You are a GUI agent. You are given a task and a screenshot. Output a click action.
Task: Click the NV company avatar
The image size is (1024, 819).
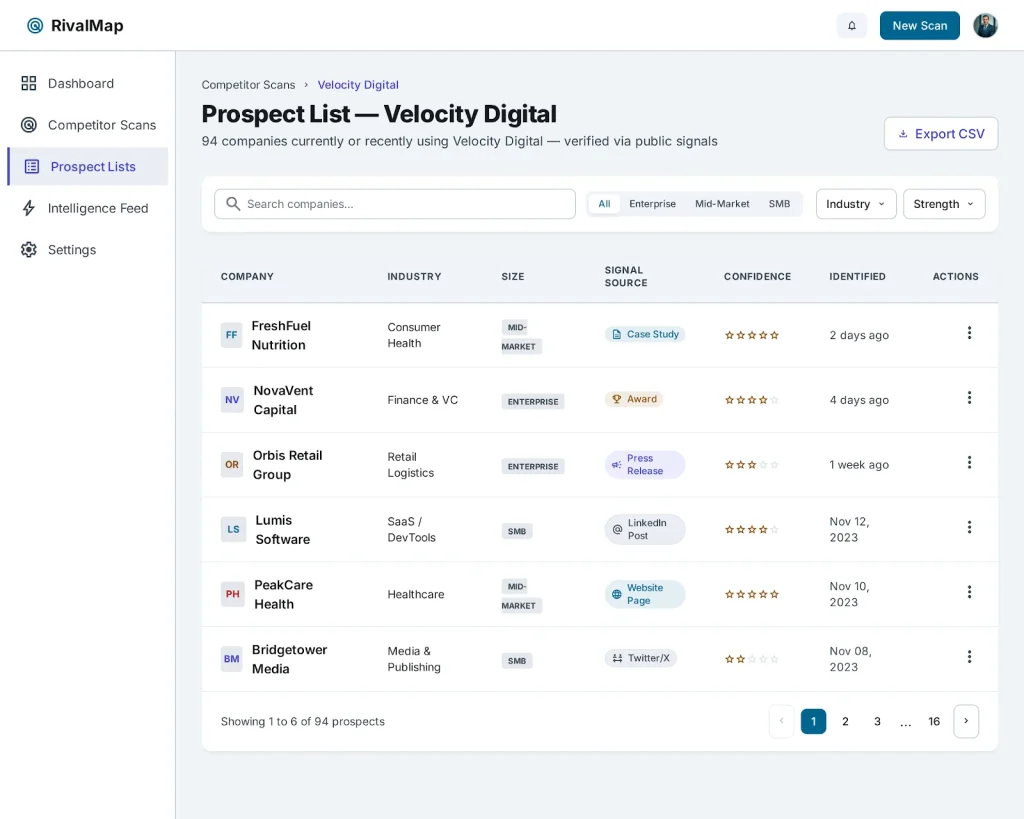(232, 400)
